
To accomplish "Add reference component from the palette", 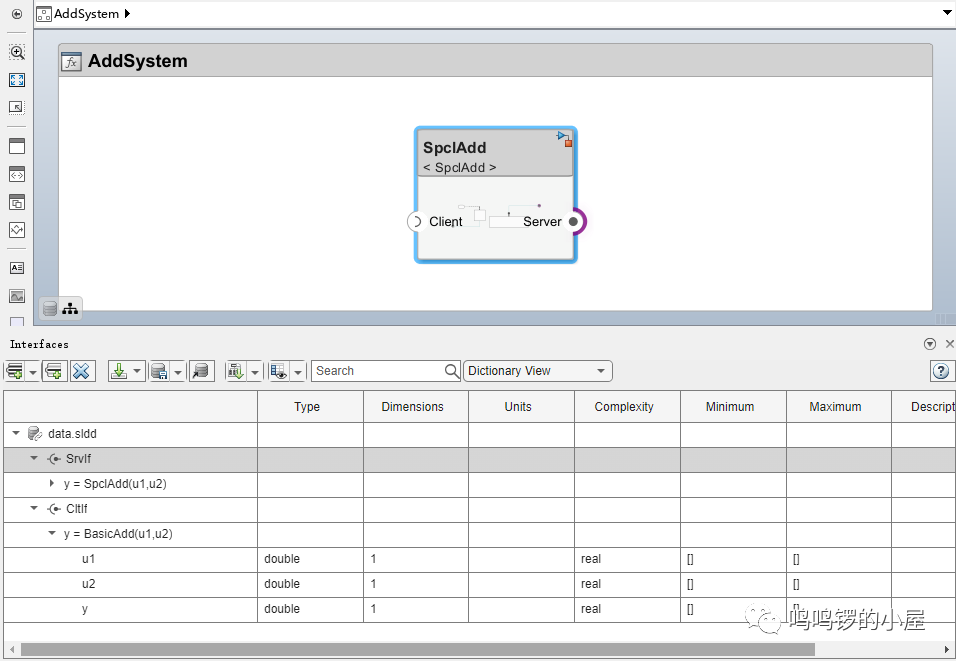I will tap(17, 174).
